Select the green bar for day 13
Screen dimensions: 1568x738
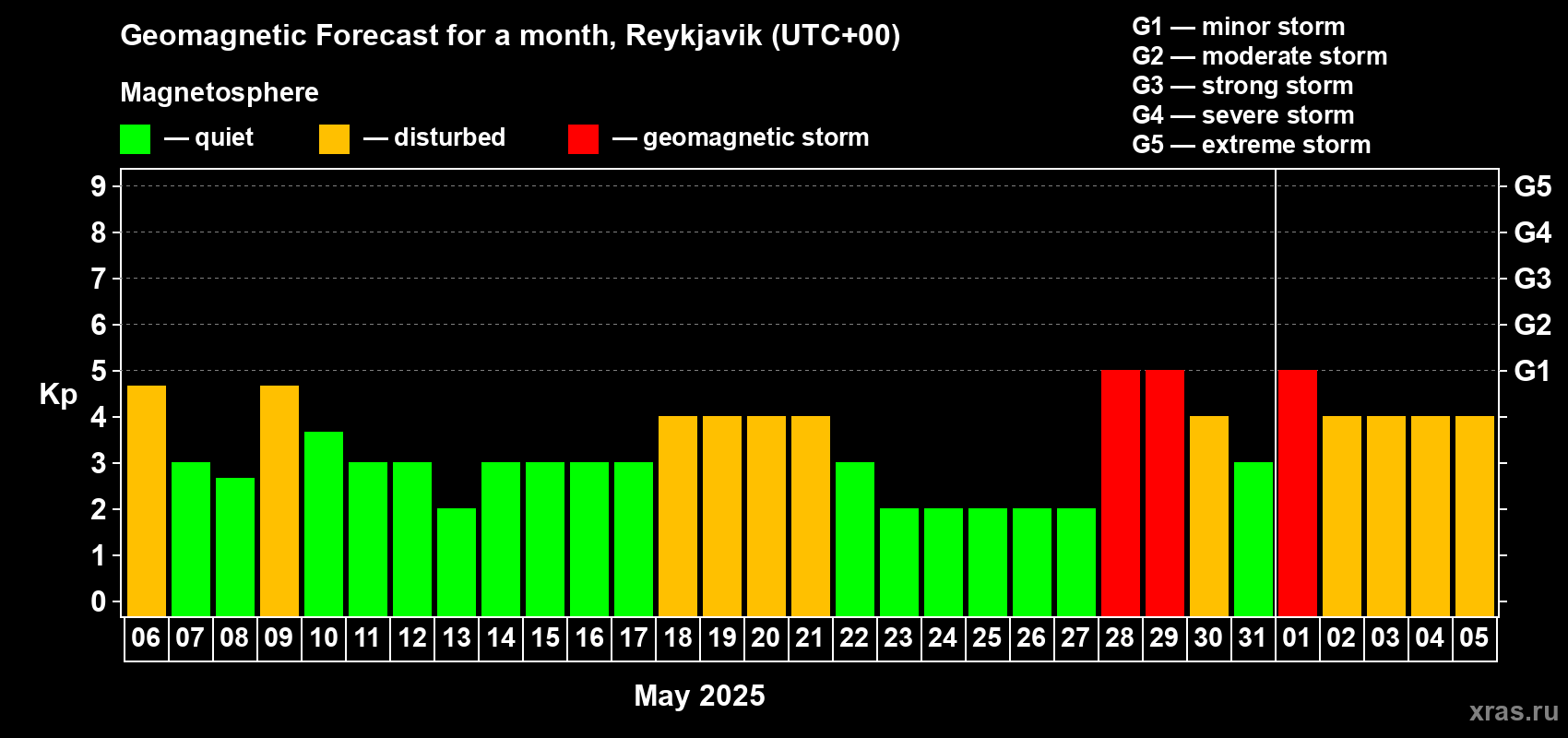click(457, 562)
